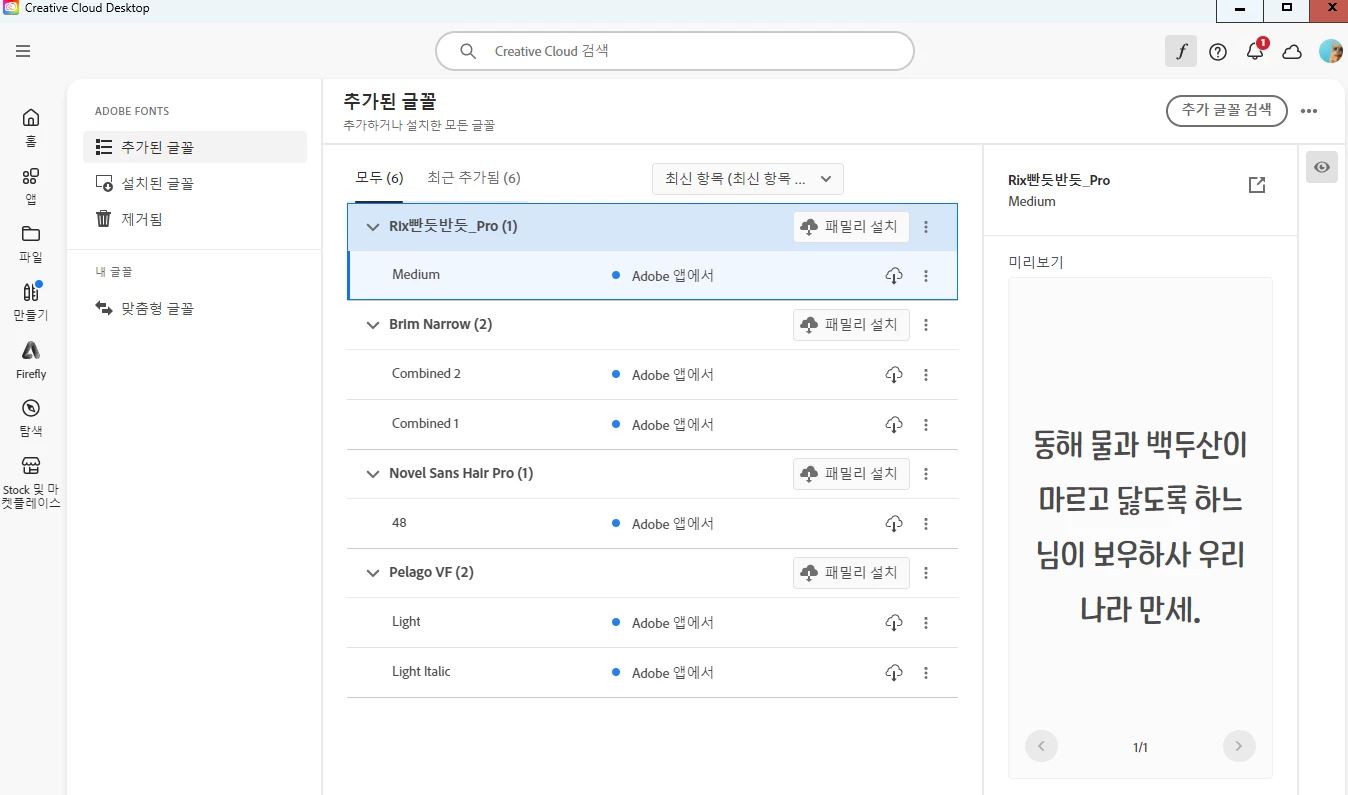Go to Home in the sidebar
The width and height of the screenshot is (1348, 795).
31,127
